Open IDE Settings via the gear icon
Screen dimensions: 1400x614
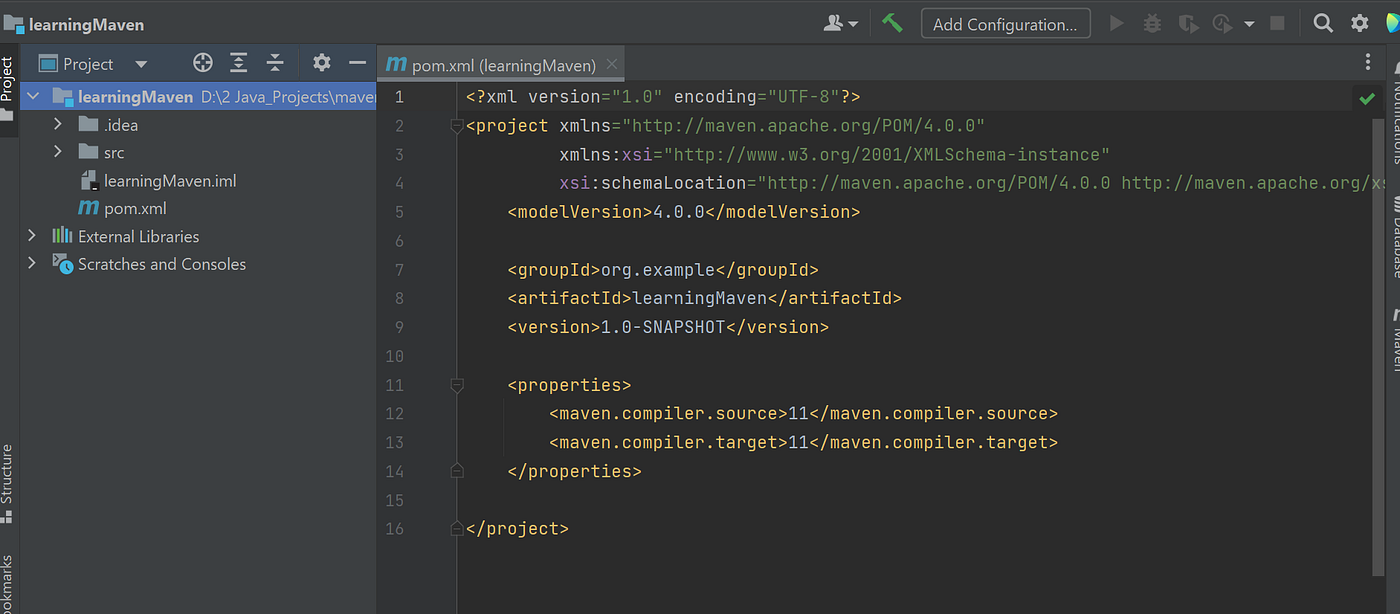click(1358, 23)
